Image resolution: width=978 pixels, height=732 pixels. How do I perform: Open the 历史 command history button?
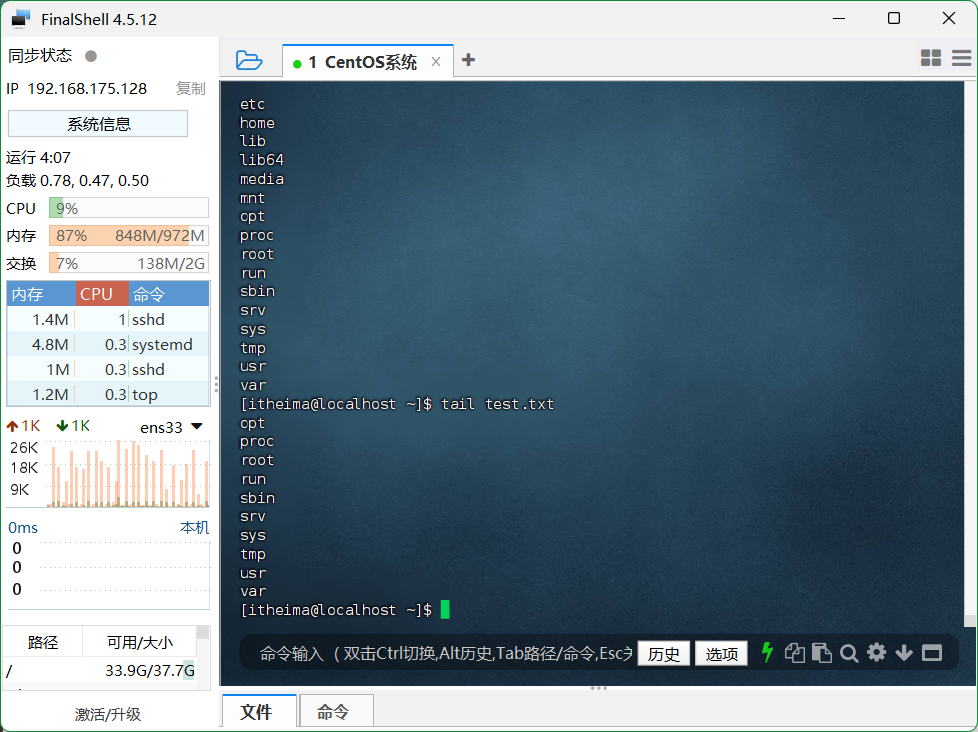point(664,653)
